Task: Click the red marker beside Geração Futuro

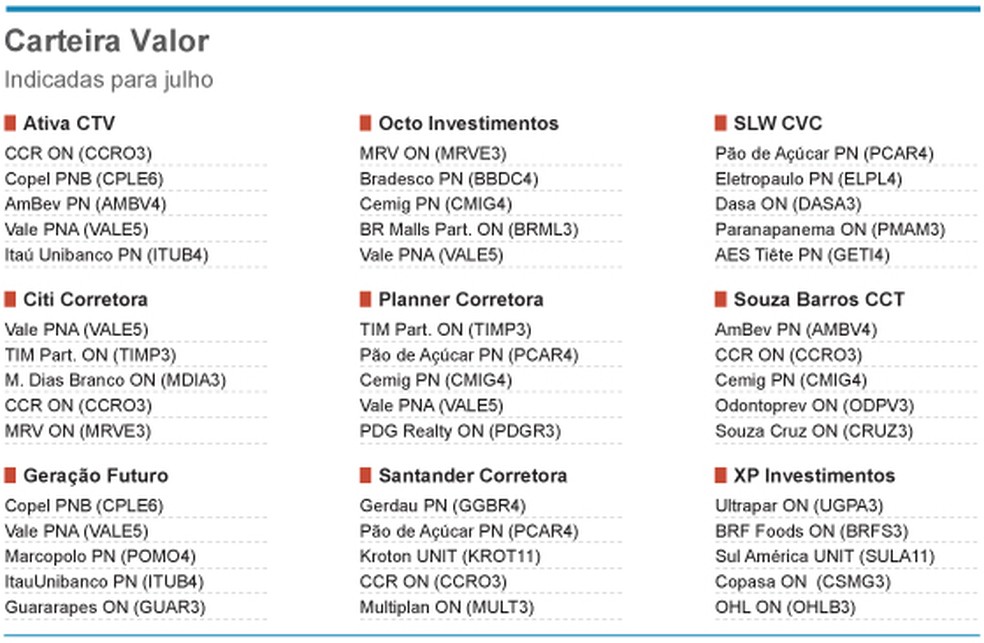Action: (x=10, y=476)
